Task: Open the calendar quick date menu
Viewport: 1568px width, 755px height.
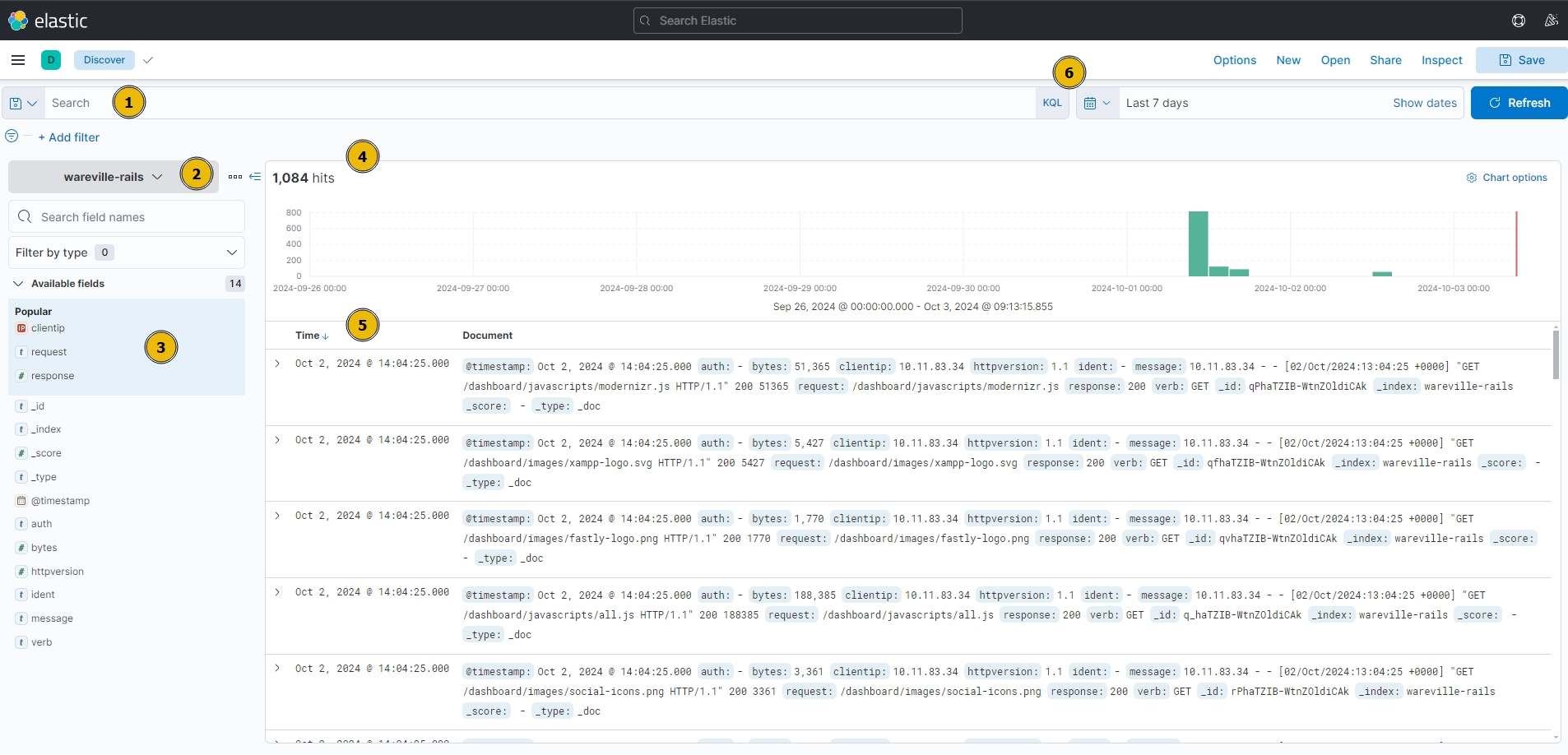Action: click(x=1097, y=104)
